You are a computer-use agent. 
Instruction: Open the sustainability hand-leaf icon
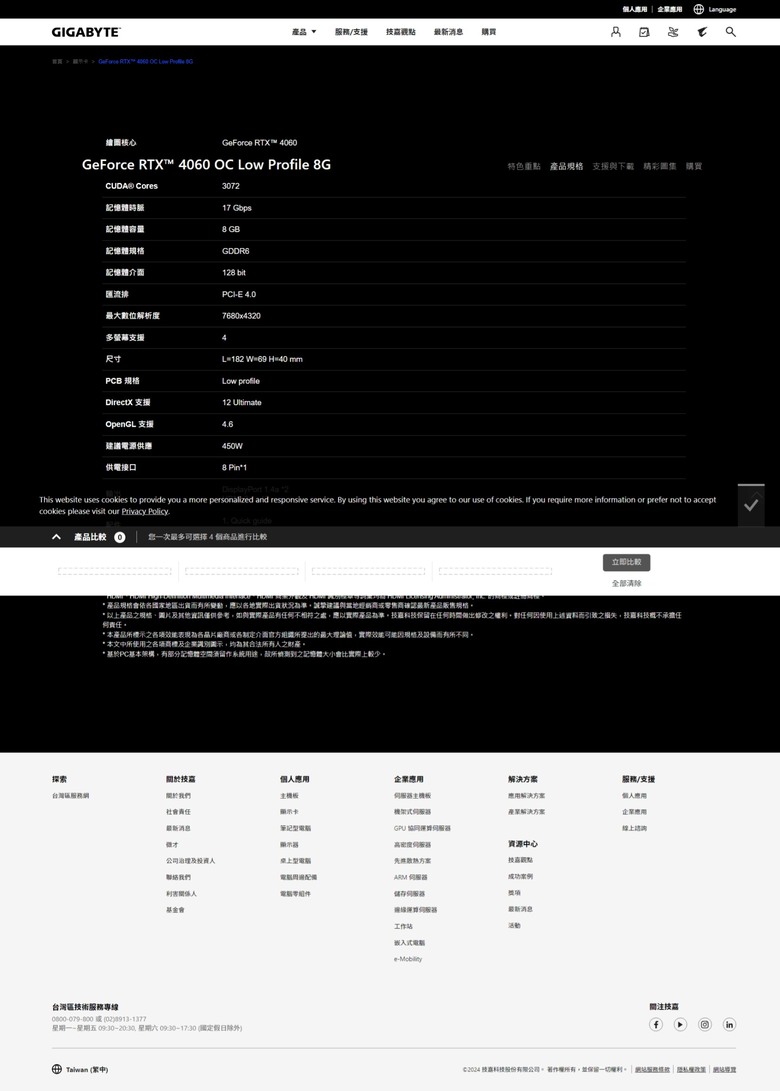pyautogui.click(x=673, y=32)
